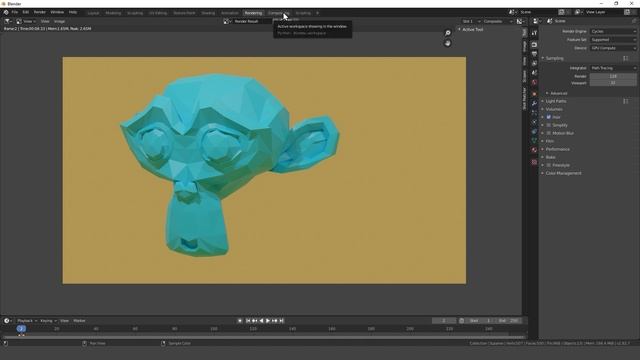Click the zoom magnifier icon in image editor
The image size is (640, 360).
pyautogui.click(x=448, y=33)
